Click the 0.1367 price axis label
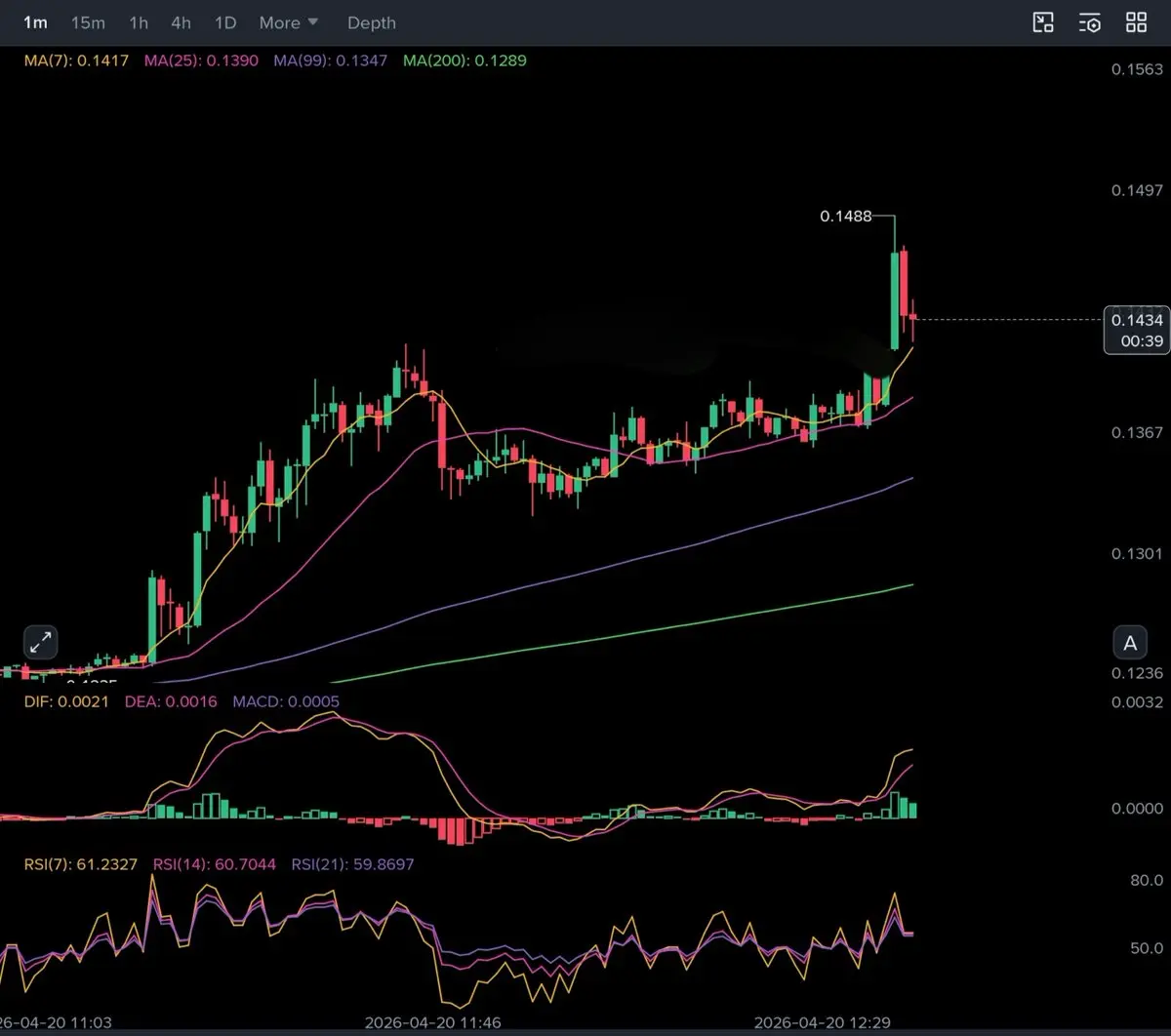1171x1036 pixels. [1137, 432]
